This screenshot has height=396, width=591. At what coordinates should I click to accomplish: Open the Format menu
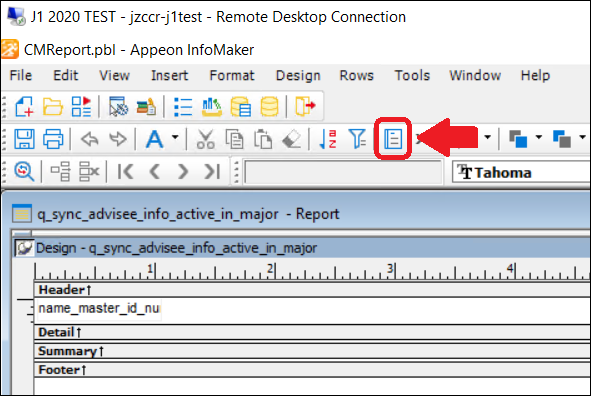(232, 75)
